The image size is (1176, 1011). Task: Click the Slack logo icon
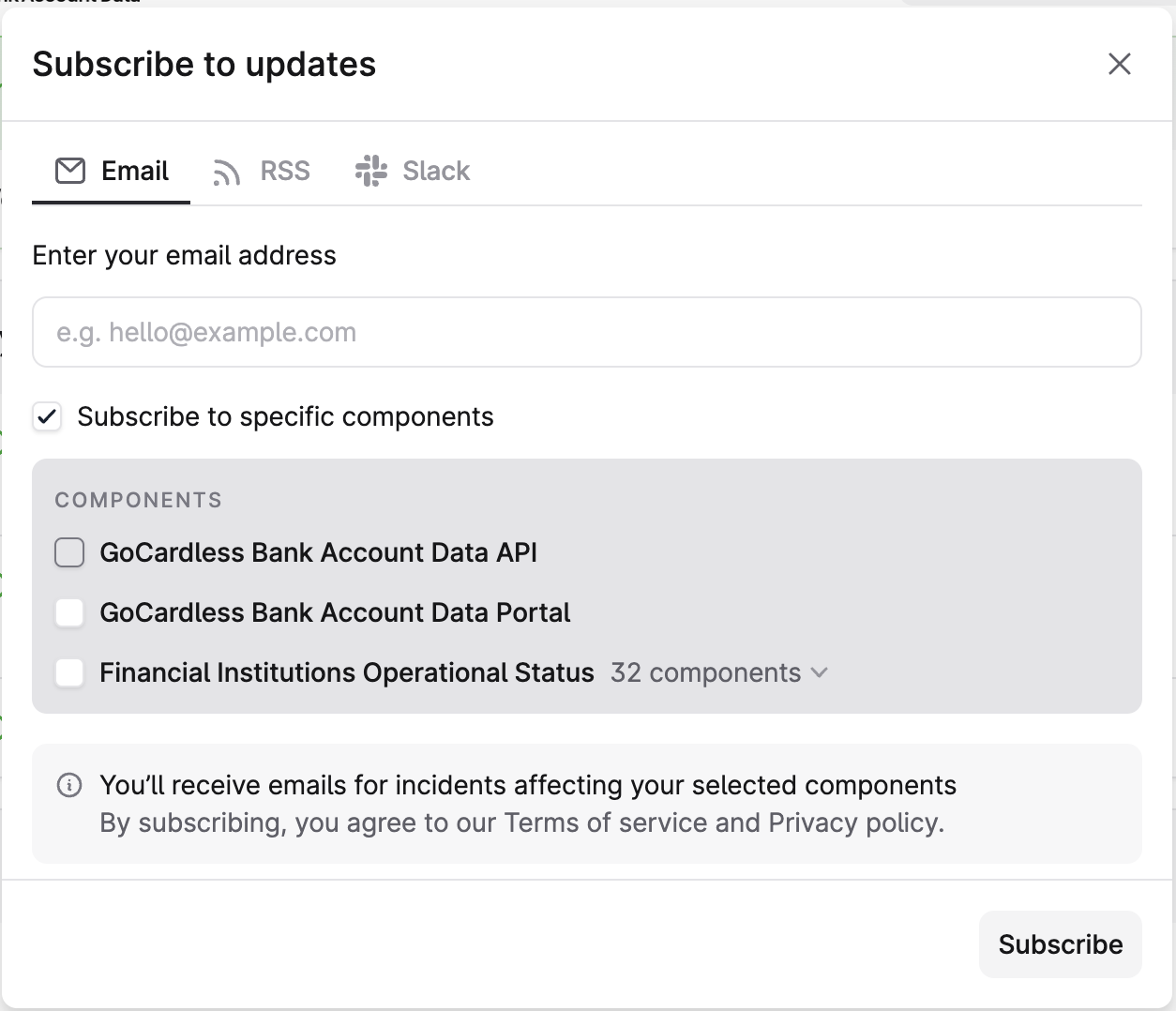[x=371, y=171]
